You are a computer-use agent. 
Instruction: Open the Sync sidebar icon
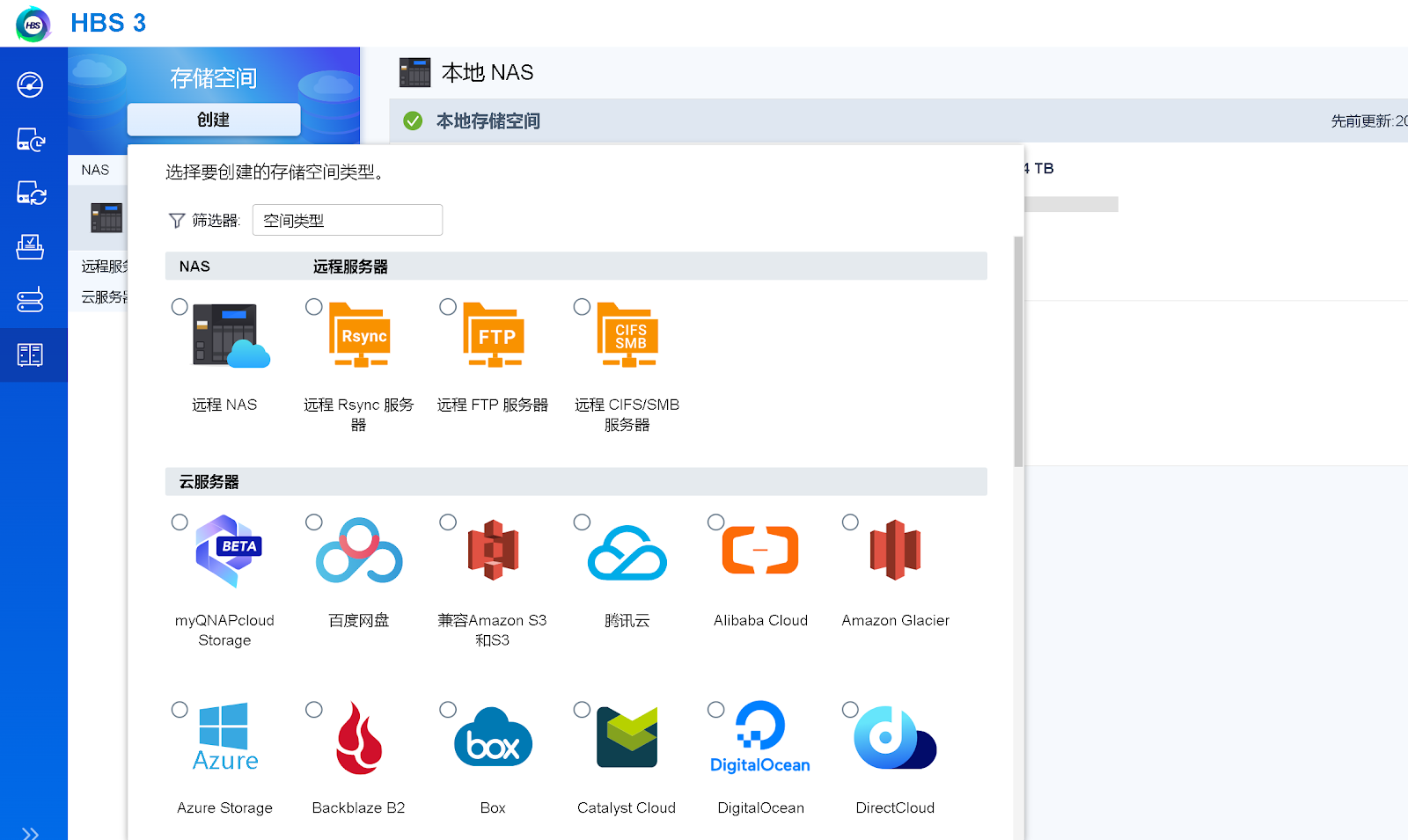(x=31, y=193)
